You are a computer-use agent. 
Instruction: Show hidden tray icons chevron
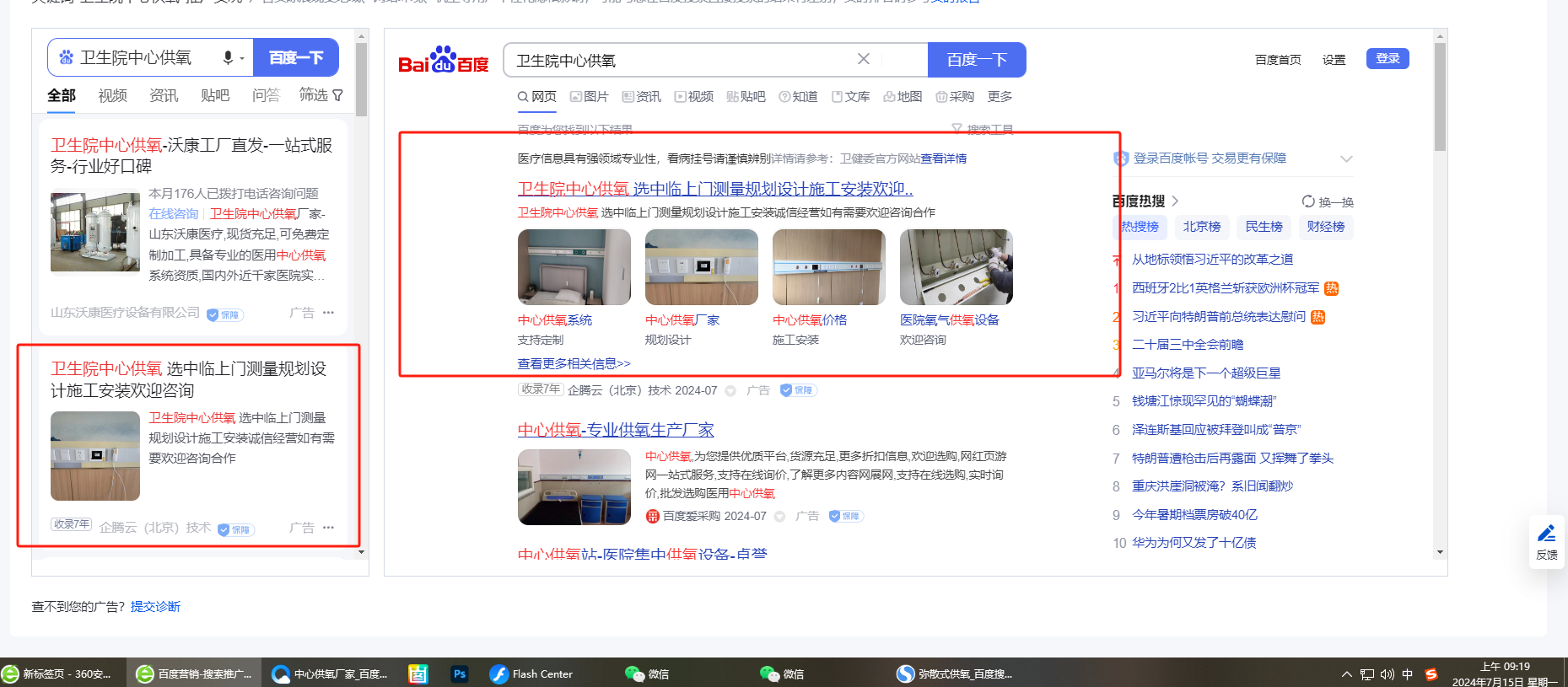[x=1347, y=674]
